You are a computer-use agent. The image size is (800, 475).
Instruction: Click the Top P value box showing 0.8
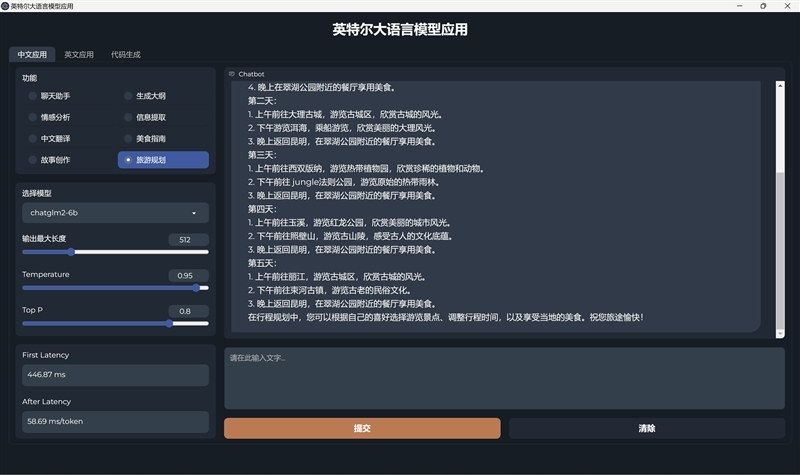pos(188,311)
